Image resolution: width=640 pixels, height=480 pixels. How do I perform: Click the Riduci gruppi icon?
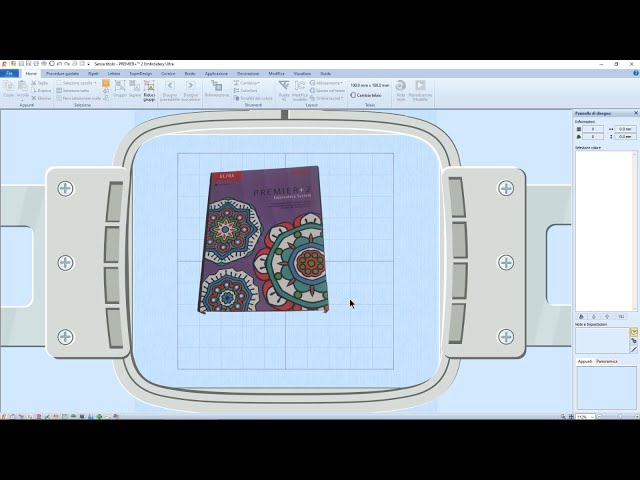tap(149, 90)
